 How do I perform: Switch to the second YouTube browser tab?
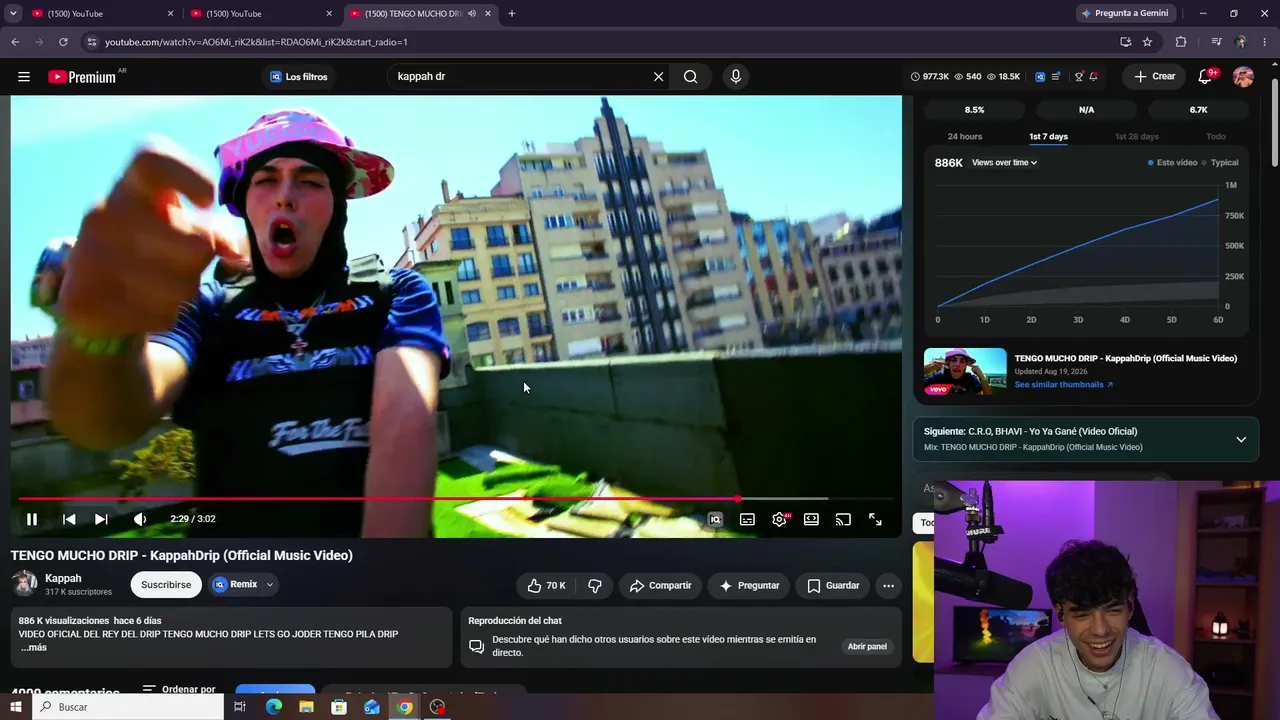point(260,14)
